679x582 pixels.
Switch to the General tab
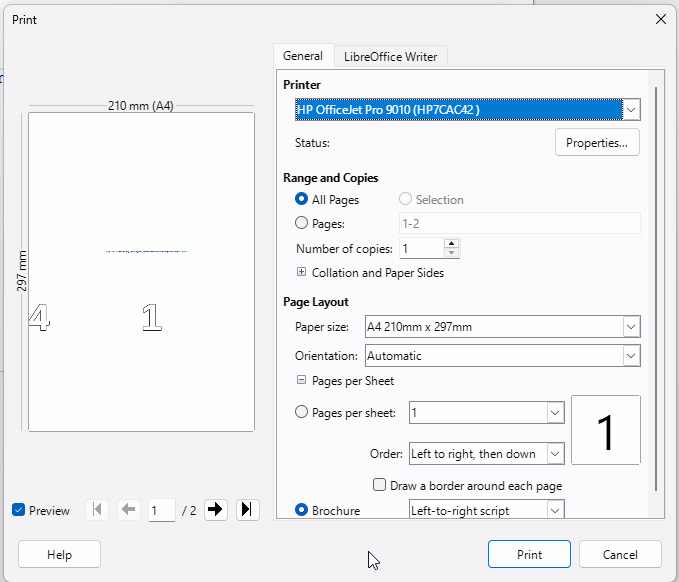point(303,57)
